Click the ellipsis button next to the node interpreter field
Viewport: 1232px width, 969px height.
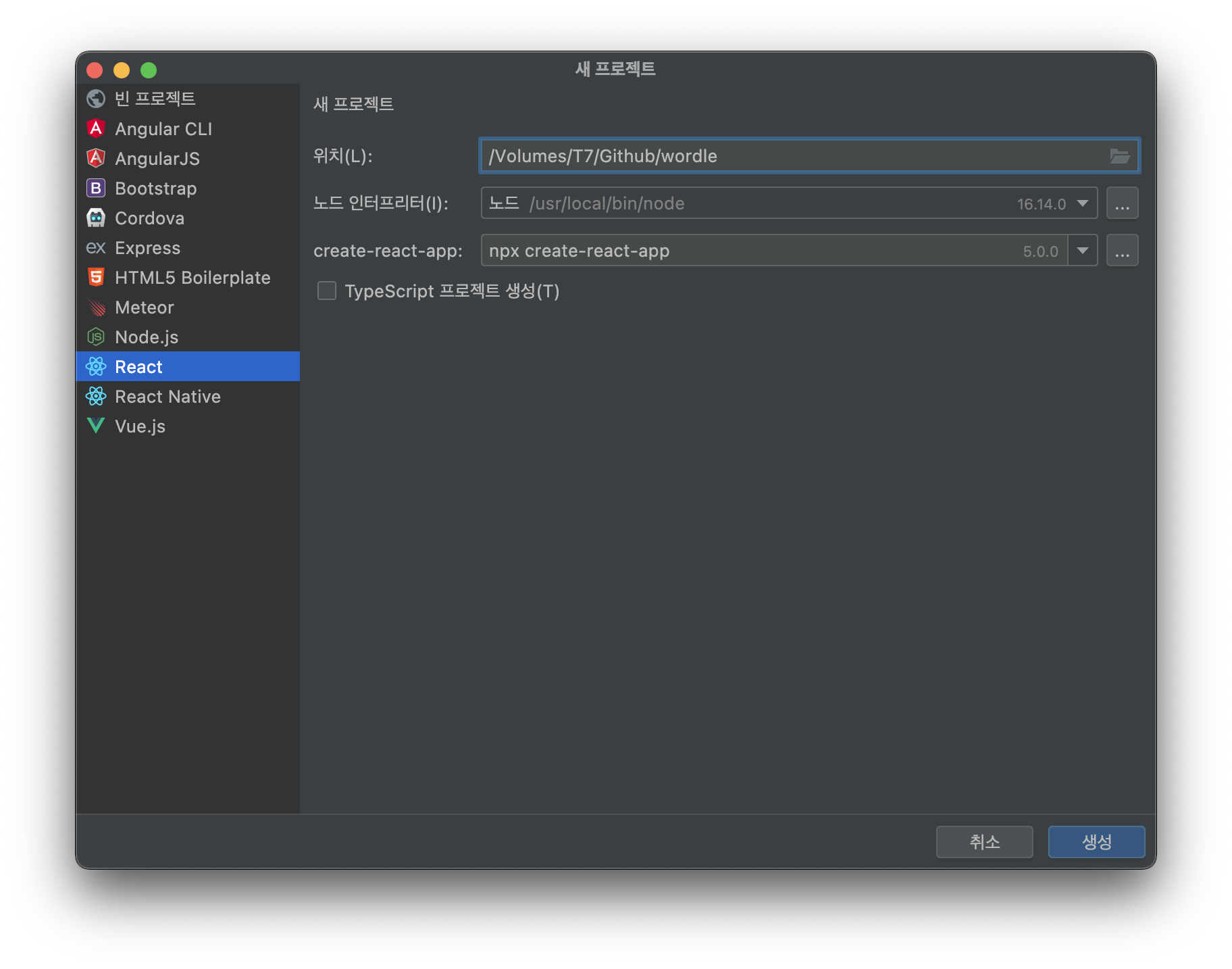coord(1122,203)
